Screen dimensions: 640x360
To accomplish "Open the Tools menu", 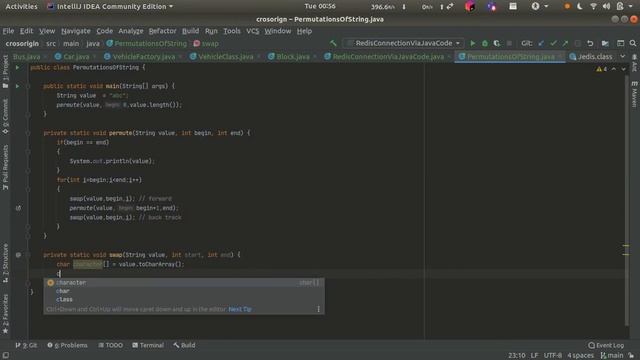I will 232,31.
